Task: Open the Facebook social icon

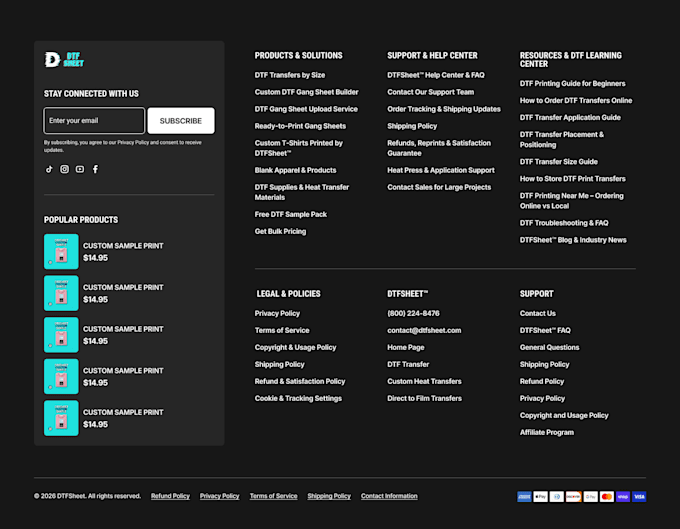Action: tap(95, 169)
